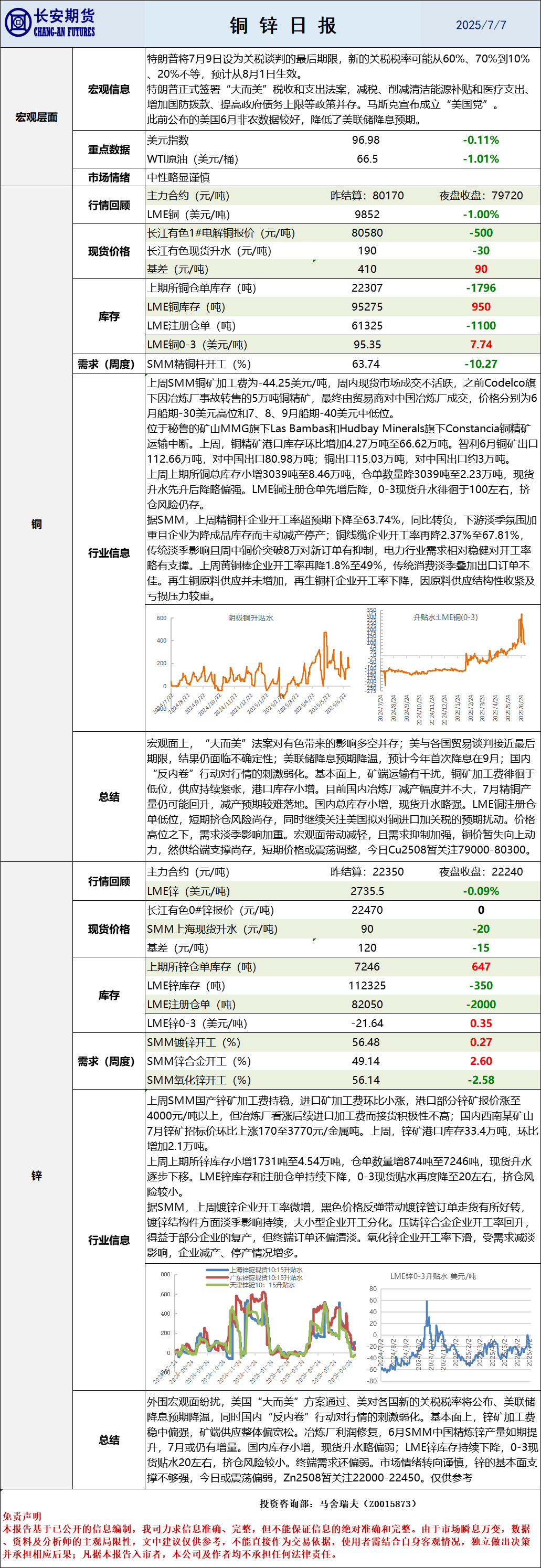
Task: Select the 美元指数 row label
Action: (x=168, y=140)
